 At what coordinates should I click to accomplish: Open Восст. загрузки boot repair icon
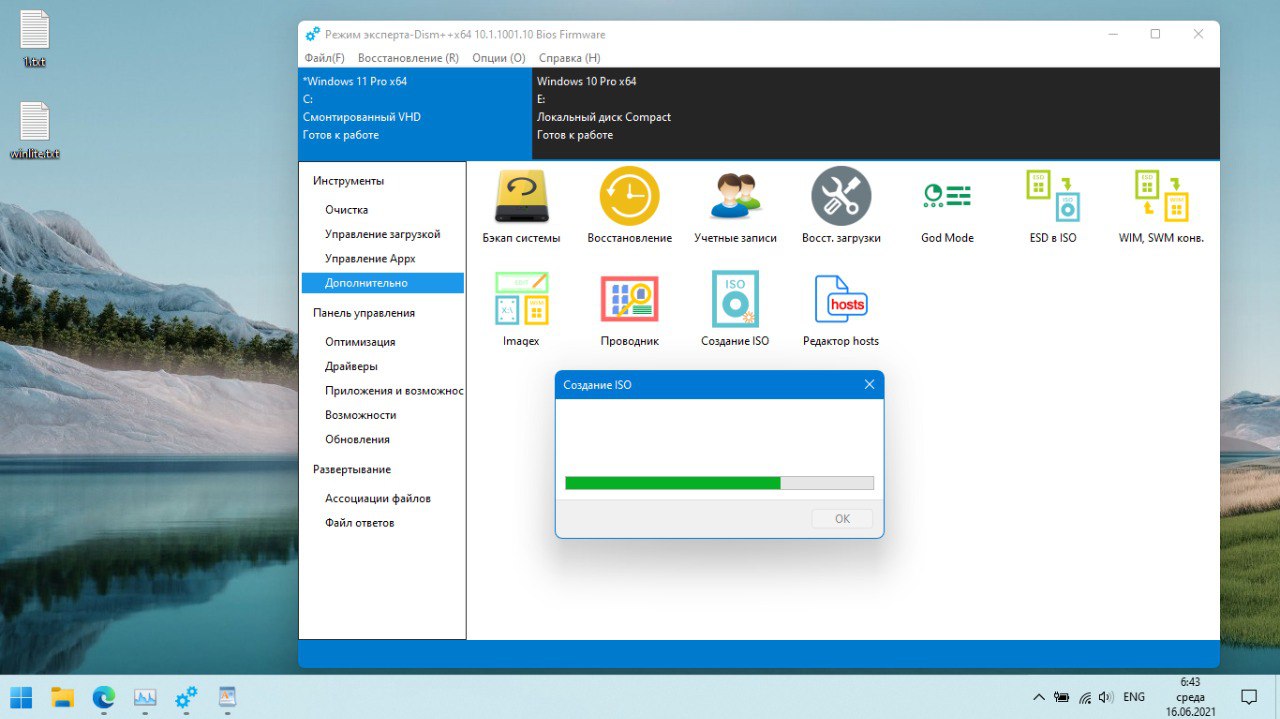[841, 196]
